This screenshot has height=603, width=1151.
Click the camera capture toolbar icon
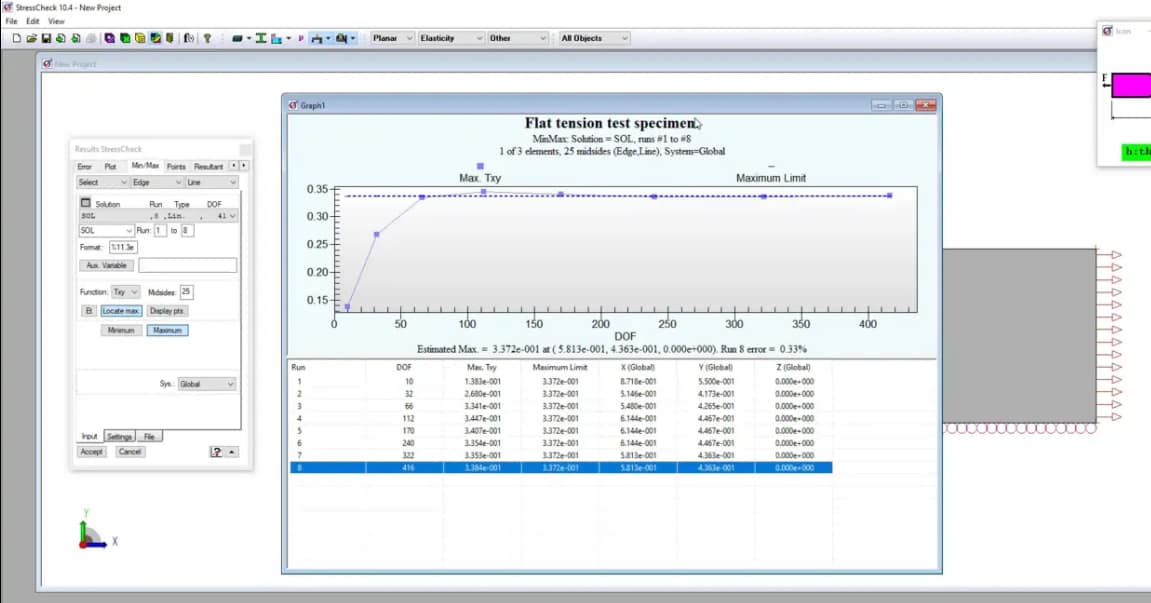click(x=341, y=38)
